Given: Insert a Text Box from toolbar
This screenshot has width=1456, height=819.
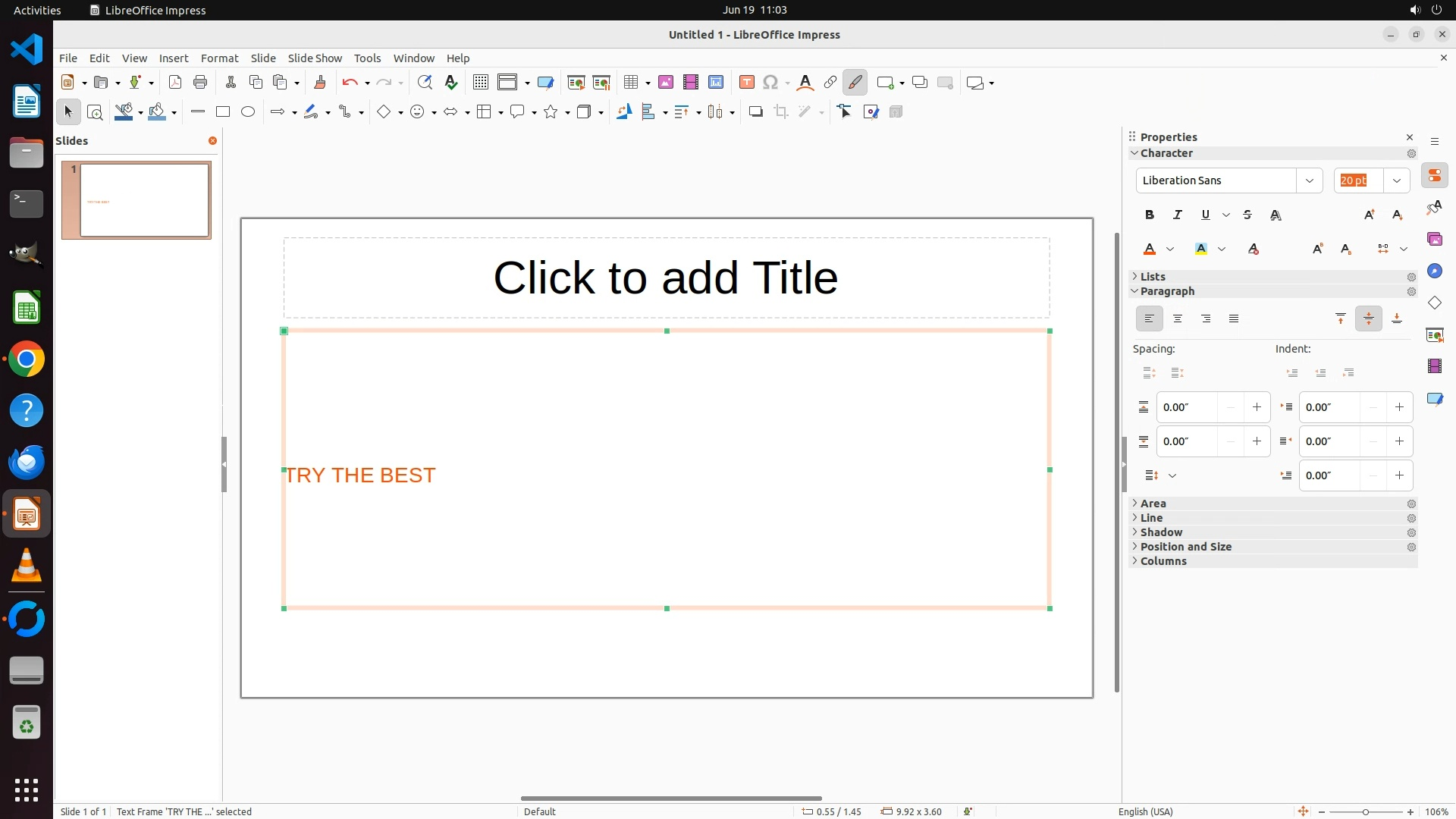Looking at the screenshot, I should click(x=746, y=83).
